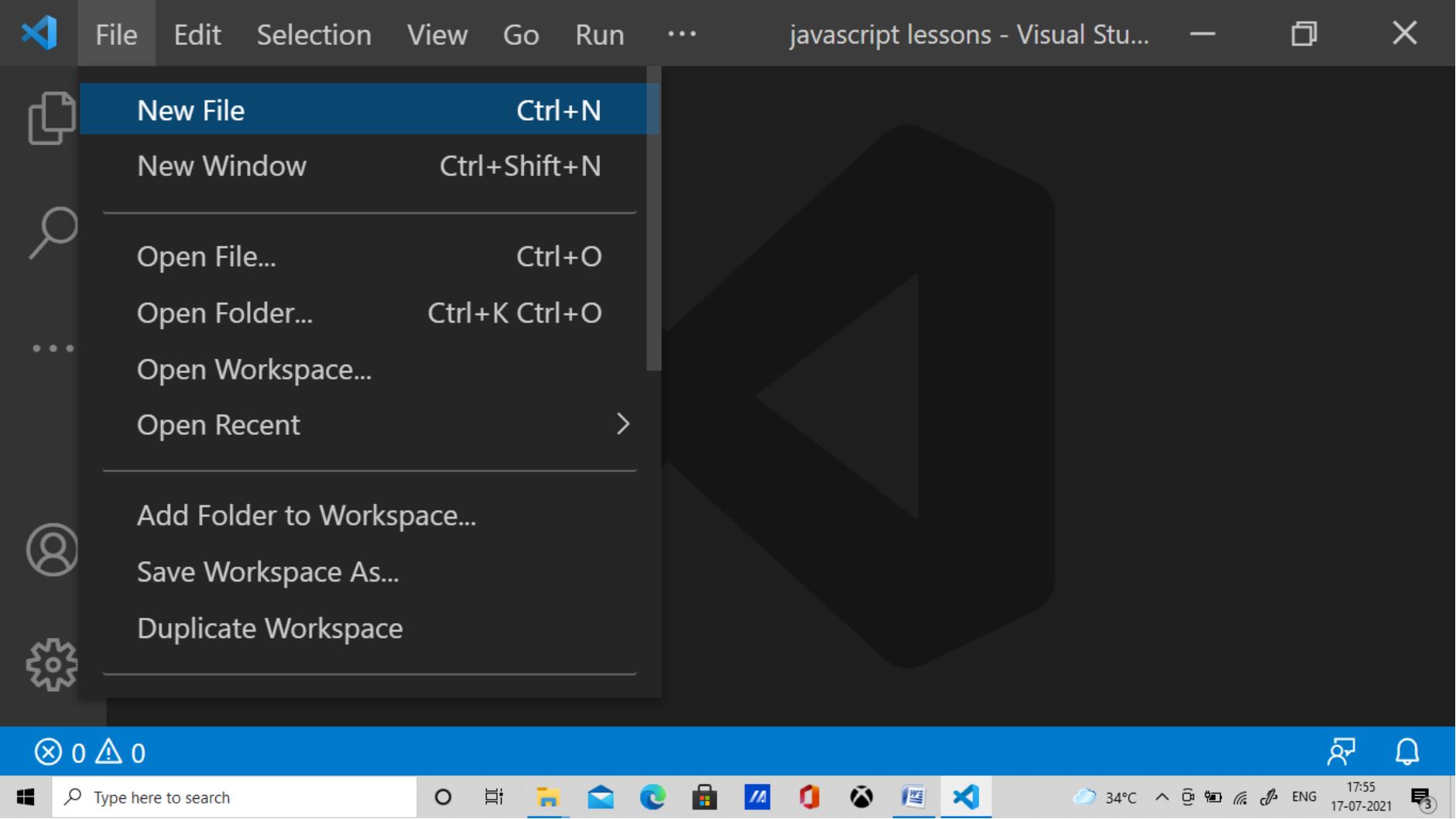Open the weather widget showing 34°C
Screen dimensions: 1456x819
[1105, 797]
